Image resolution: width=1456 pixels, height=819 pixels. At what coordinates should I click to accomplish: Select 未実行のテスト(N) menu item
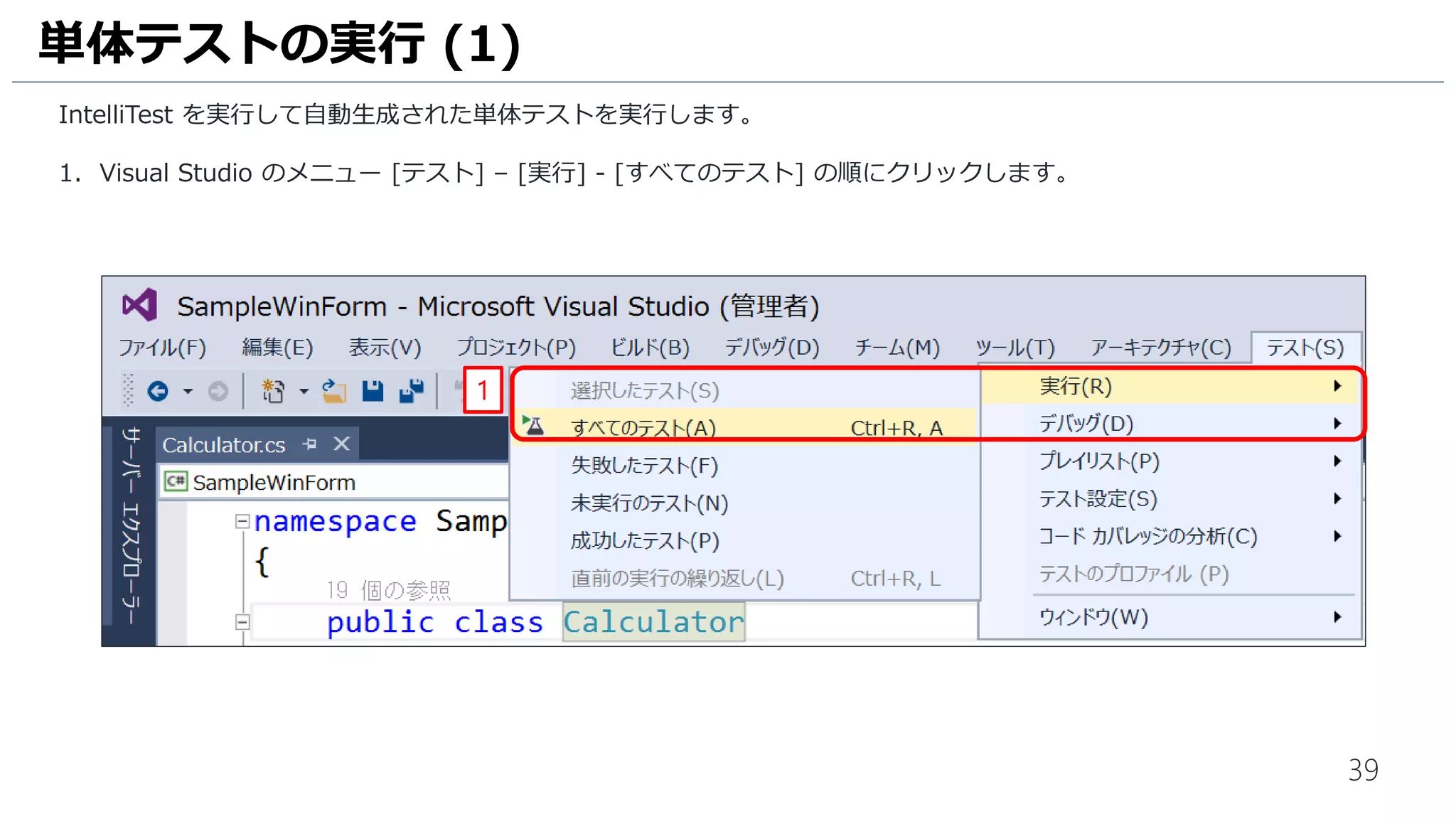745,503
